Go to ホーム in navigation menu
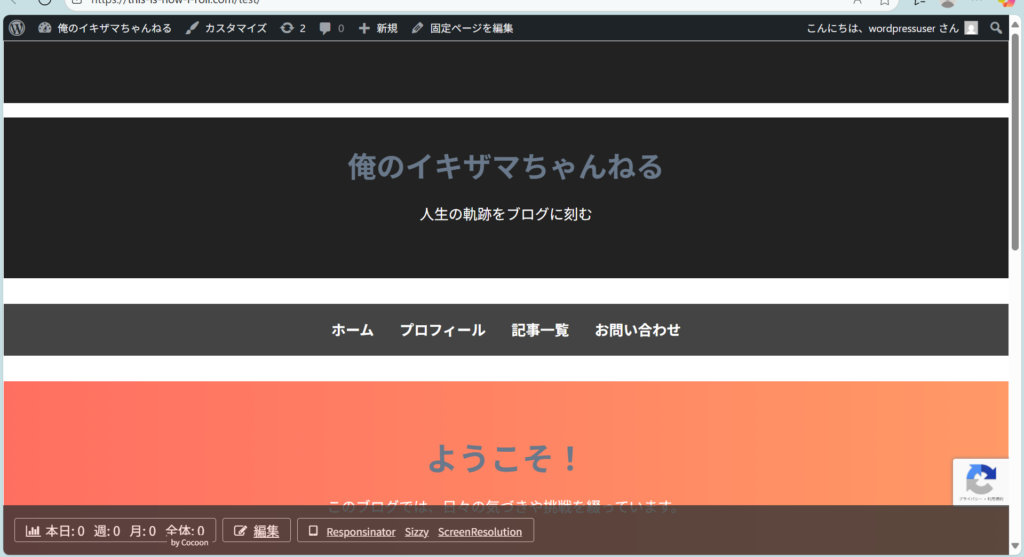Viewport: 1024px width, 557px height. 352,330
